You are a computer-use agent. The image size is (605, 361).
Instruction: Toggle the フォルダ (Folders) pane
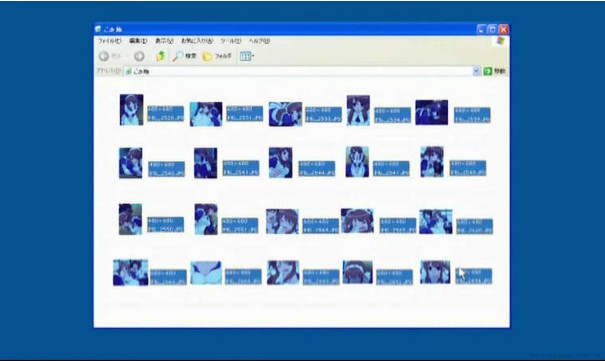(x=217, y=56)
